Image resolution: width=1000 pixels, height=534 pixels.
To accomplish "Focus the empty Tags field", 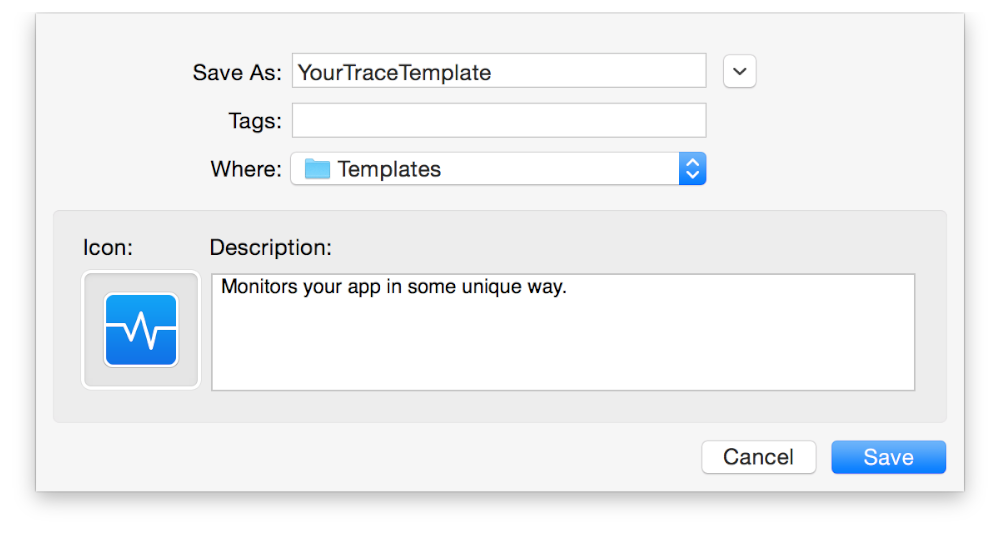I will coord(498,121).
